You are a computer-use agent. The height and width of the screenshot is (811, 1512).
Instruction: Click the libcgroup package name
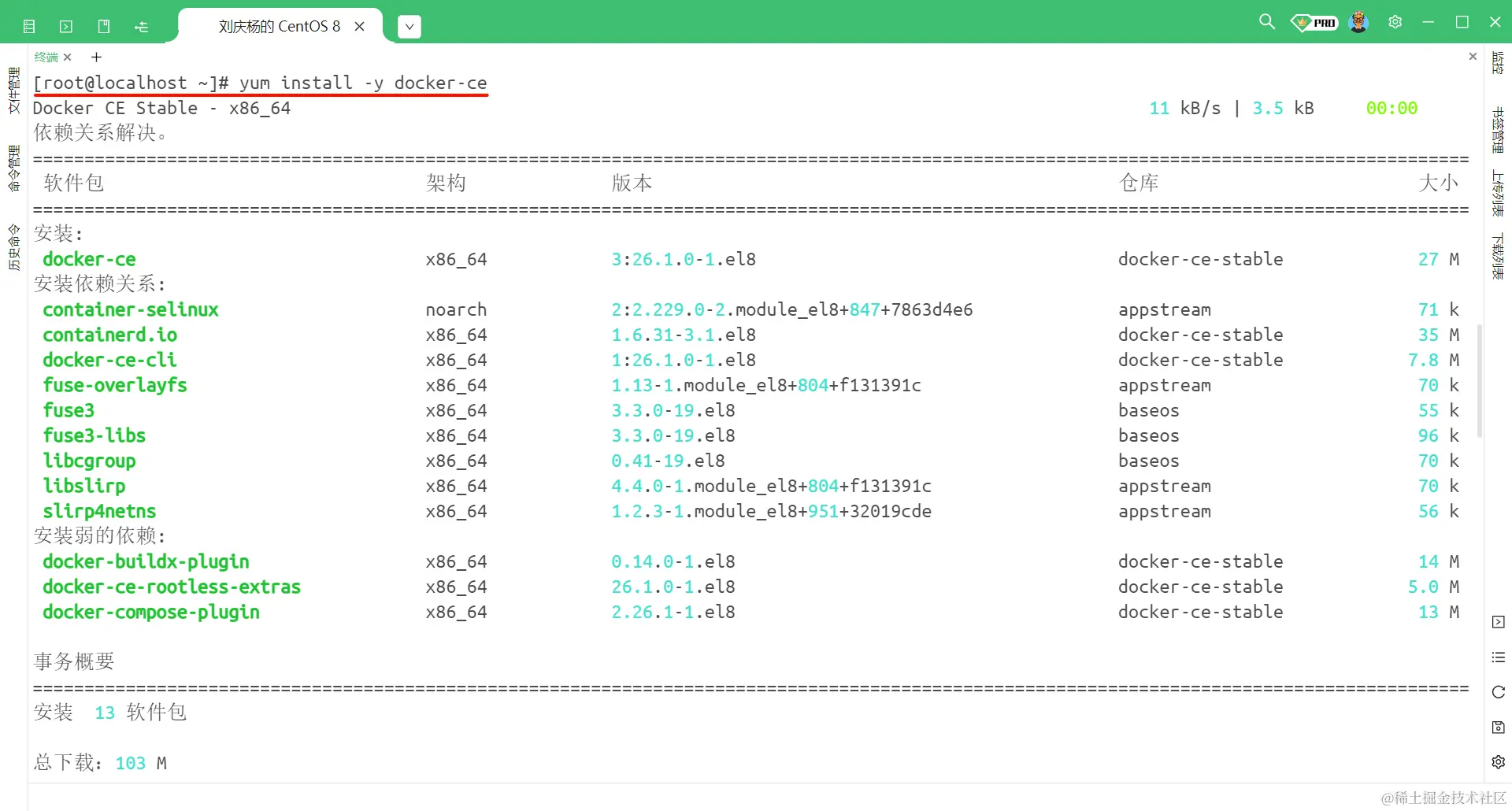[89, 461]
